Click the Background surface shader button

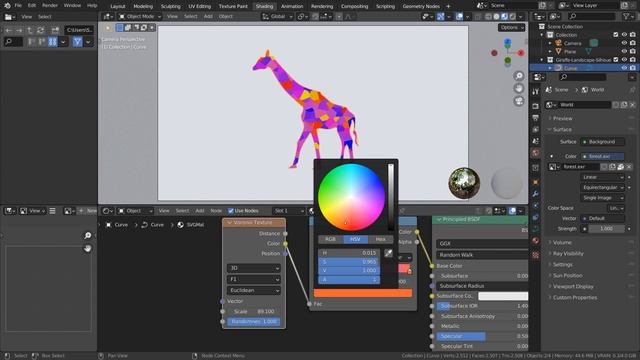tap(602, 142)
